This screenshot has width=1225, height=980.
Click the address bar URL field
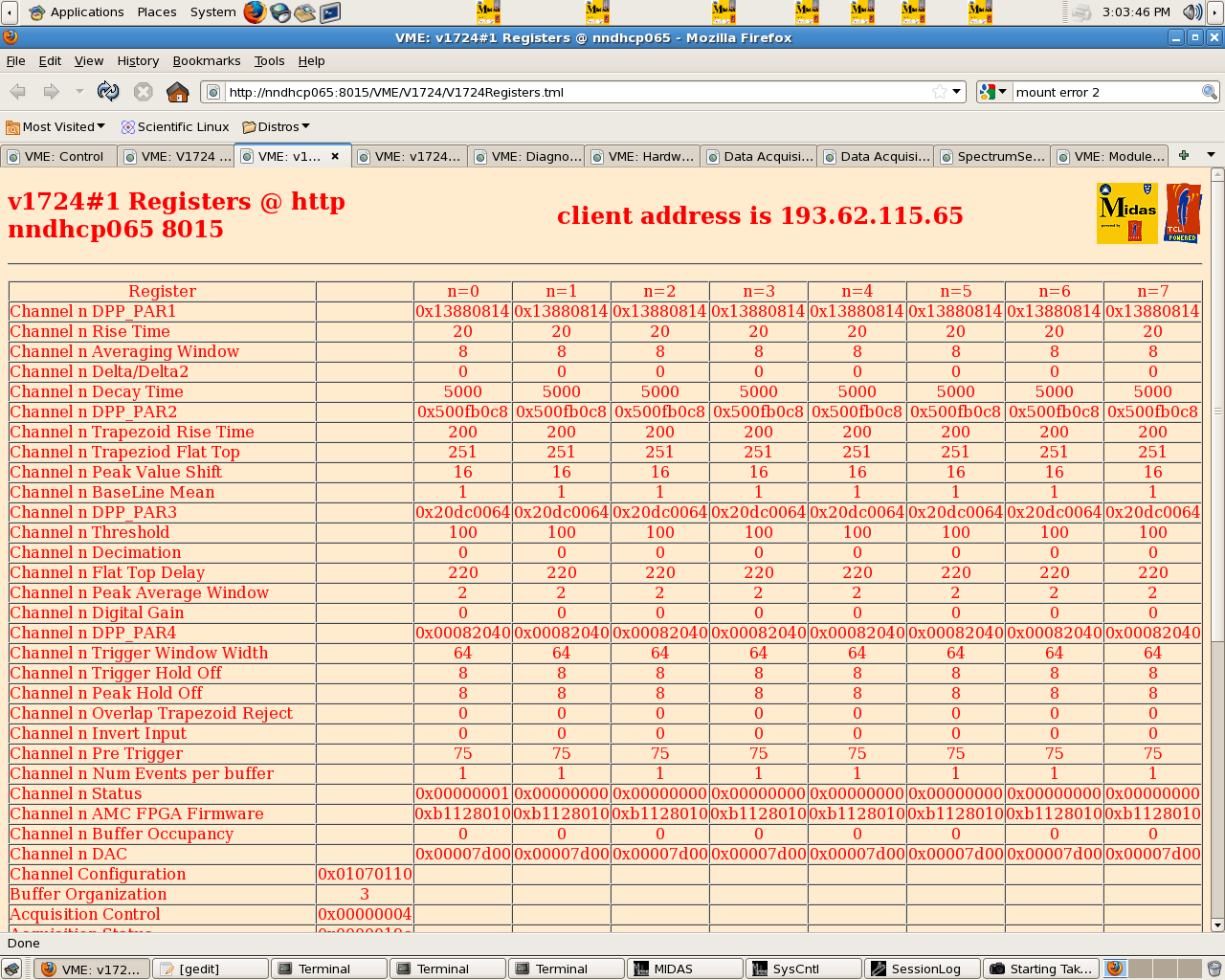coord(578,92)
